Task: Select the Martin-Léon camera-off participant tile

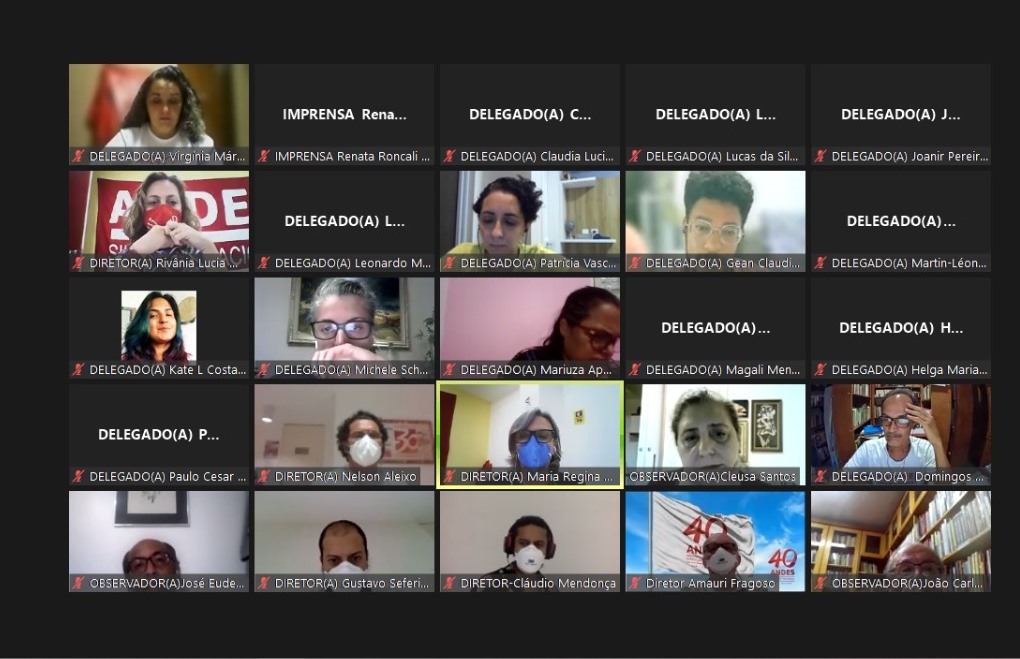Action: 900,221
